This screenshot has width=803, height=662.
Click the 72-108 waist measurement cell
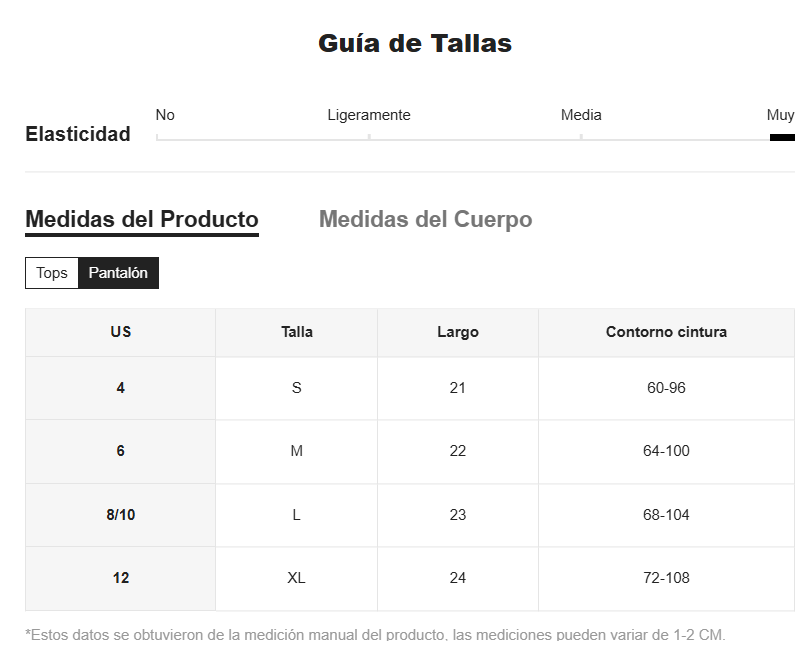(666, 579)
